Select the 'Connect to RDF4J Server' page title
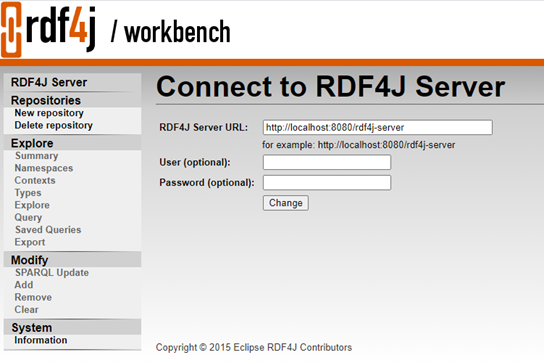The width and height of the screenshot is (544, 363). click(x=330, y=87)
